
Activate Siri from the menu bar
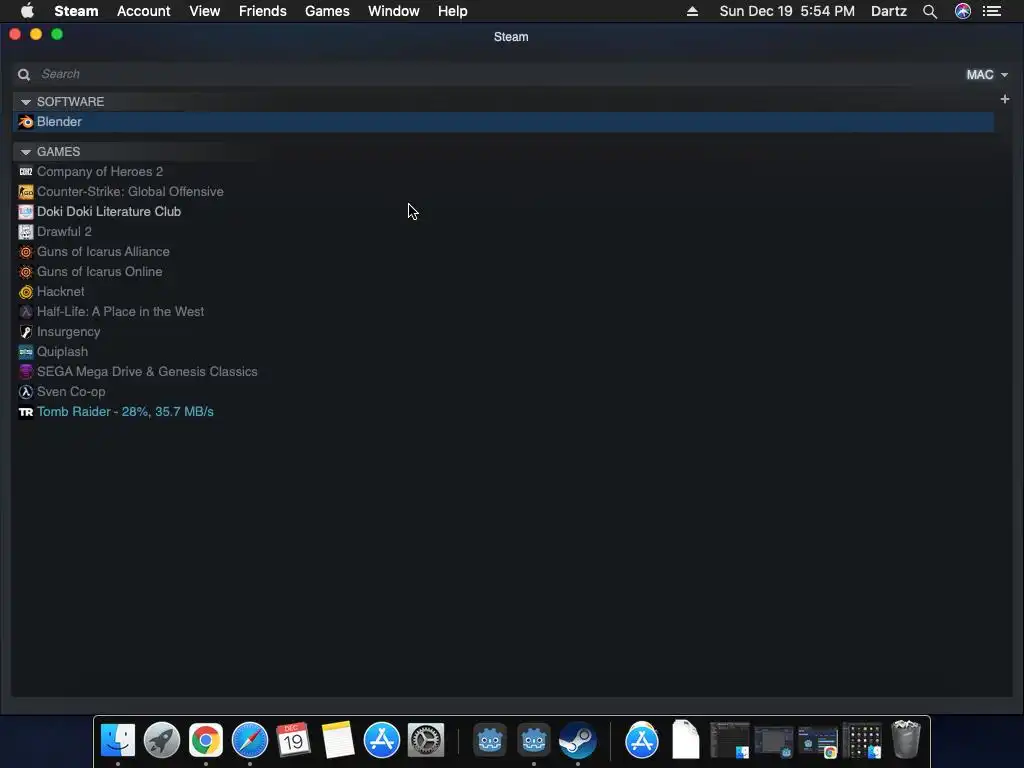click(x=963, y=11)
